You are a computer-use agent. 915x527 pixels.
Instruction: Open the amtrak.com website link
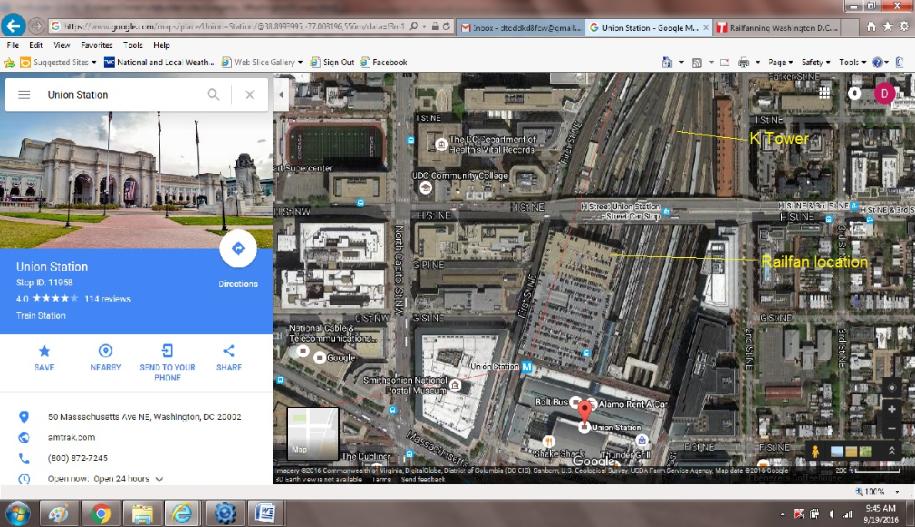point(71,437)
